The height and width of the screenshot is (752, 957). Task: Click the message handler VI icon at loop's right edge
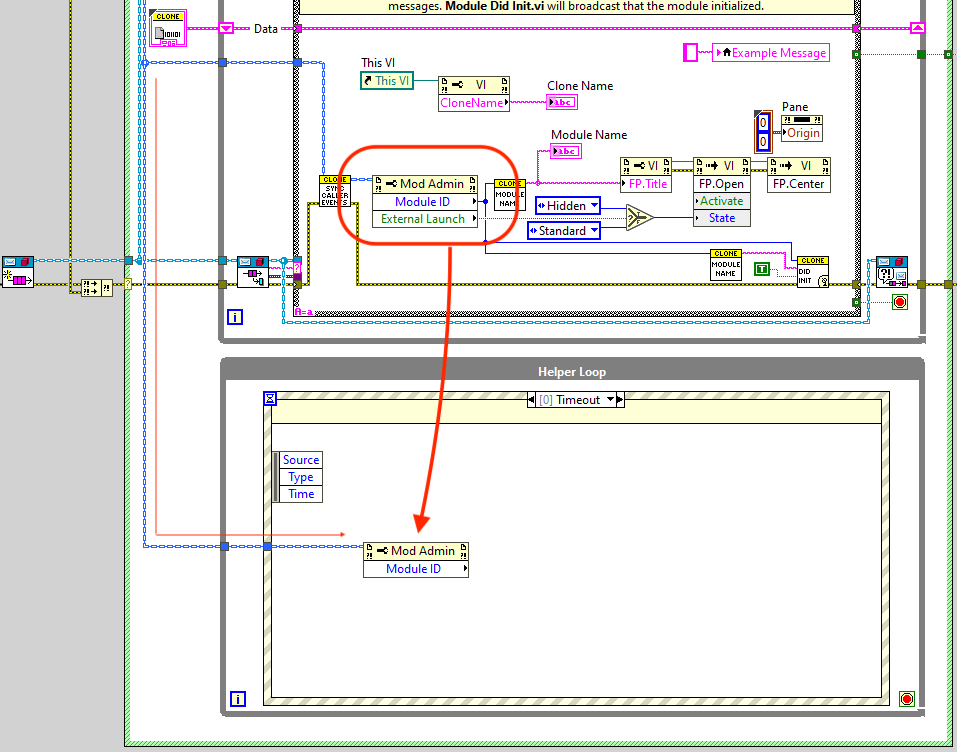click(892, 272)
